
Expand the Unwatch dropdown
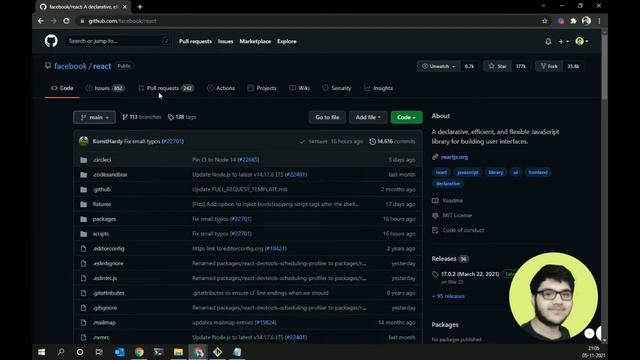click(x=438, y=66)
